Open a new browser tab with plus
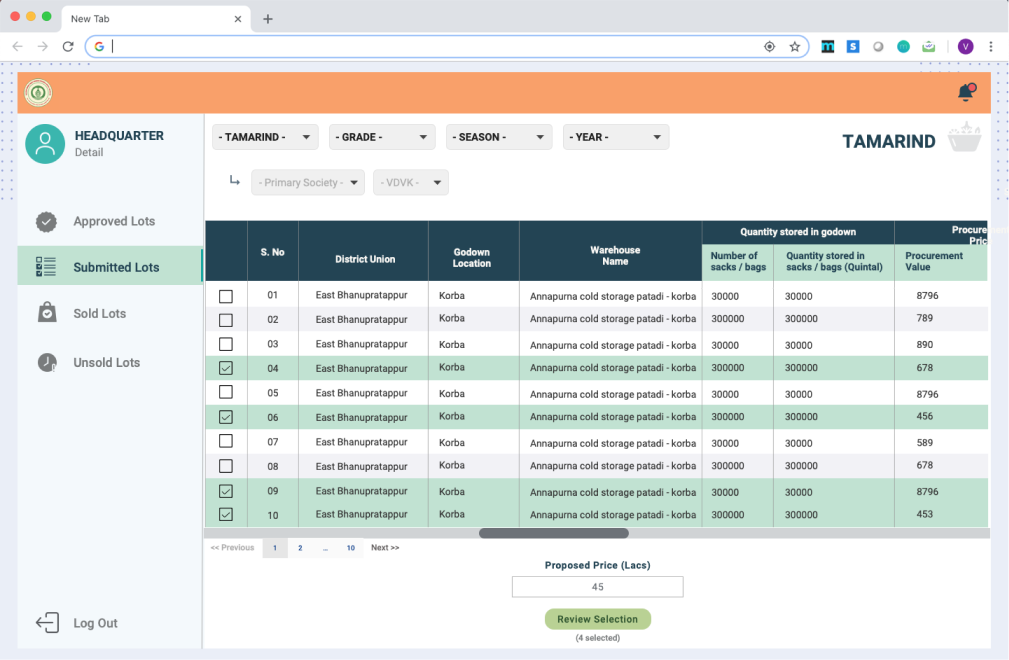 point(268,19)
